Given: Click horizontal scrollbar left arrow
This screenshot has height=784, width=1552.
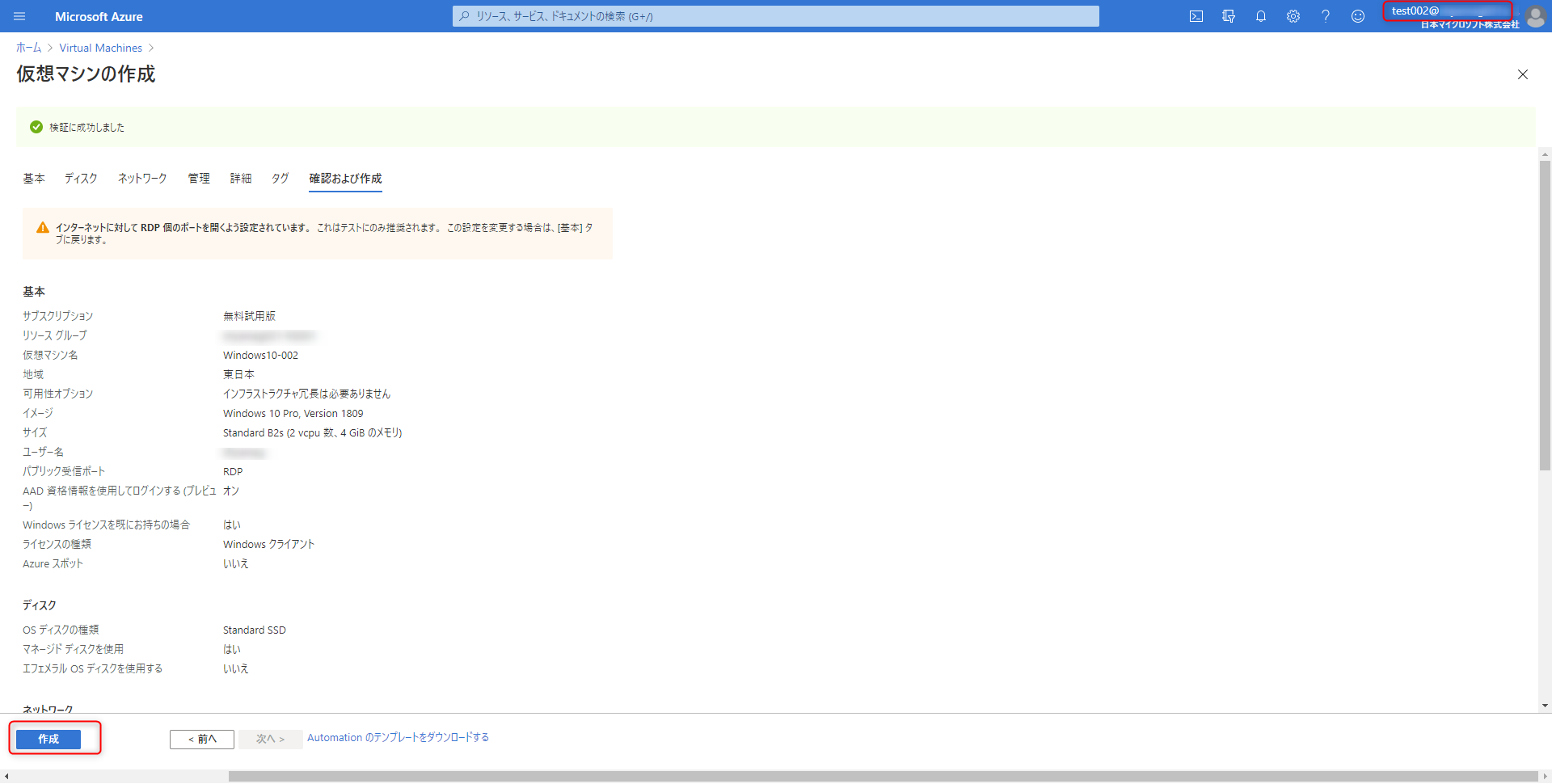Looking at the screenshot, I should 6,777.
